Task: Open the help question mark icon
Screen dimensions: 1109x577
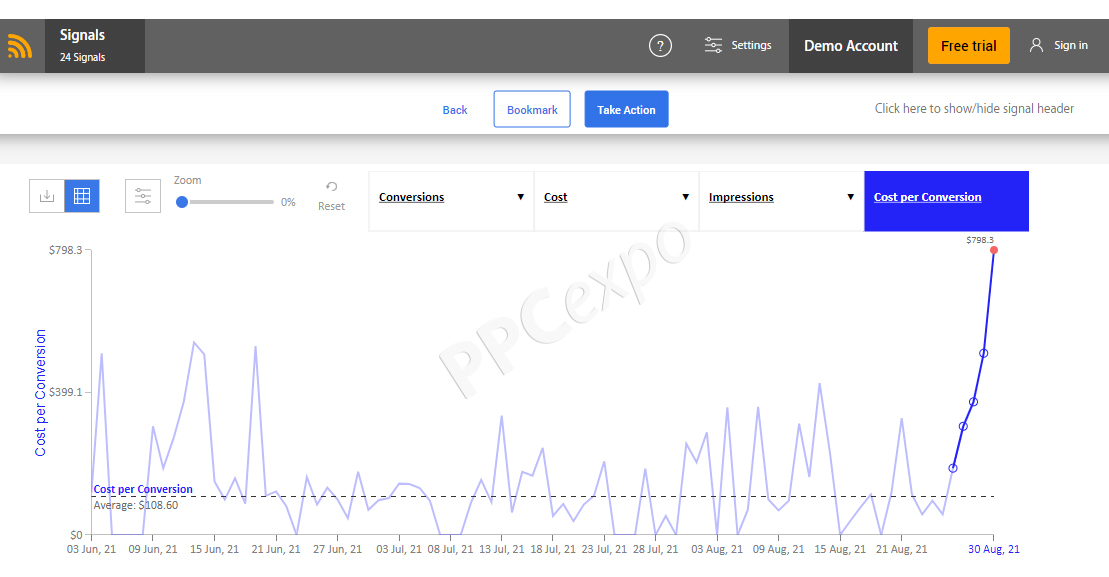Action: click(660, 46)
